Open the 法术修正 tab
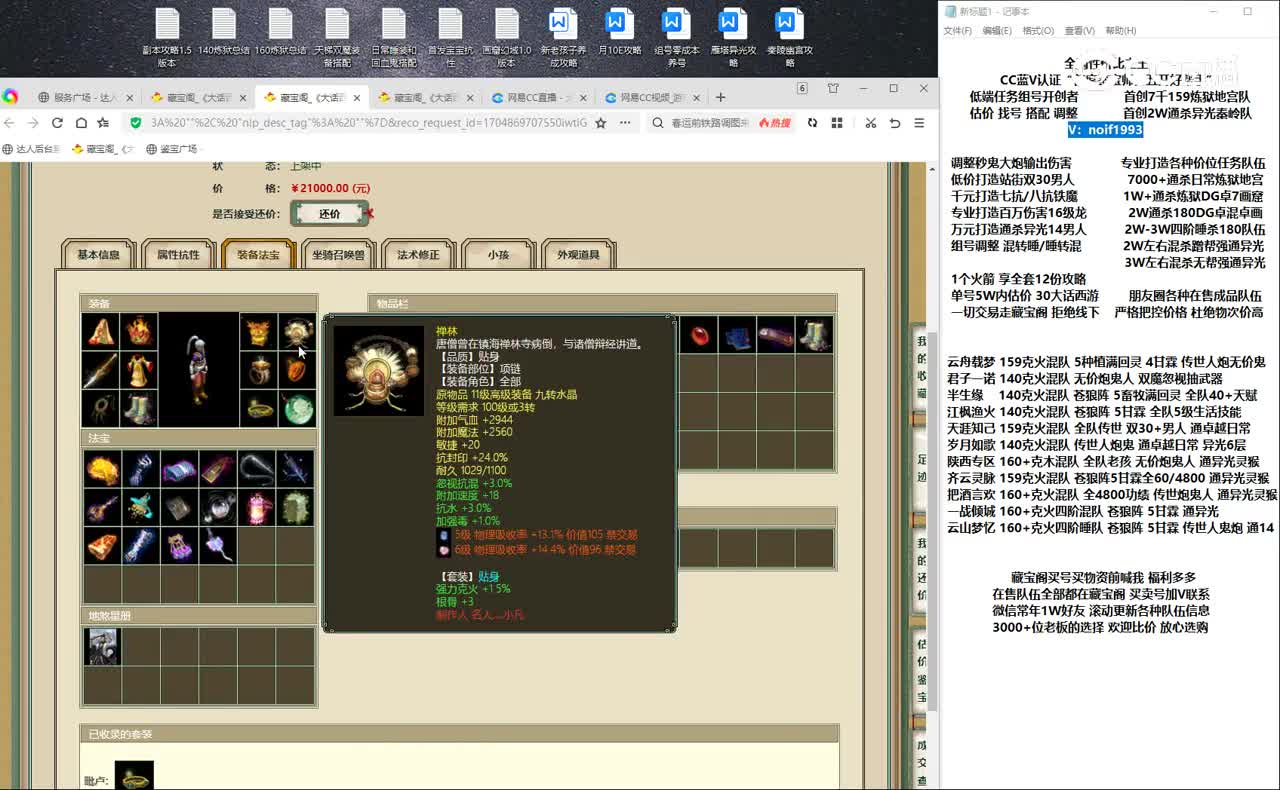1280x790 pixels. coord(418,255)
